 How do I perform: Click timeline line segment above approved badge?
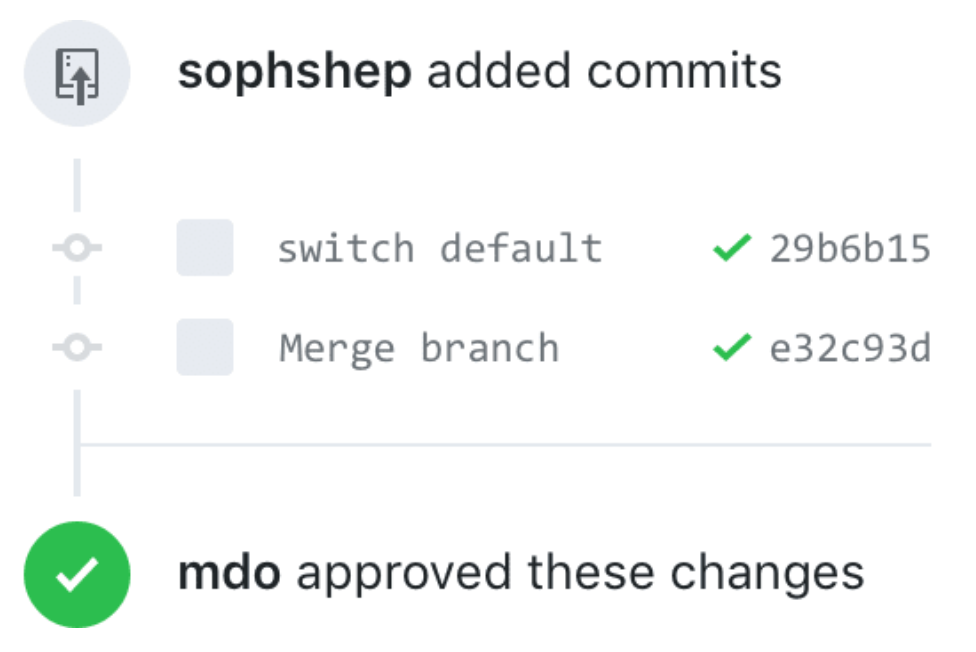tap(77, 443)
